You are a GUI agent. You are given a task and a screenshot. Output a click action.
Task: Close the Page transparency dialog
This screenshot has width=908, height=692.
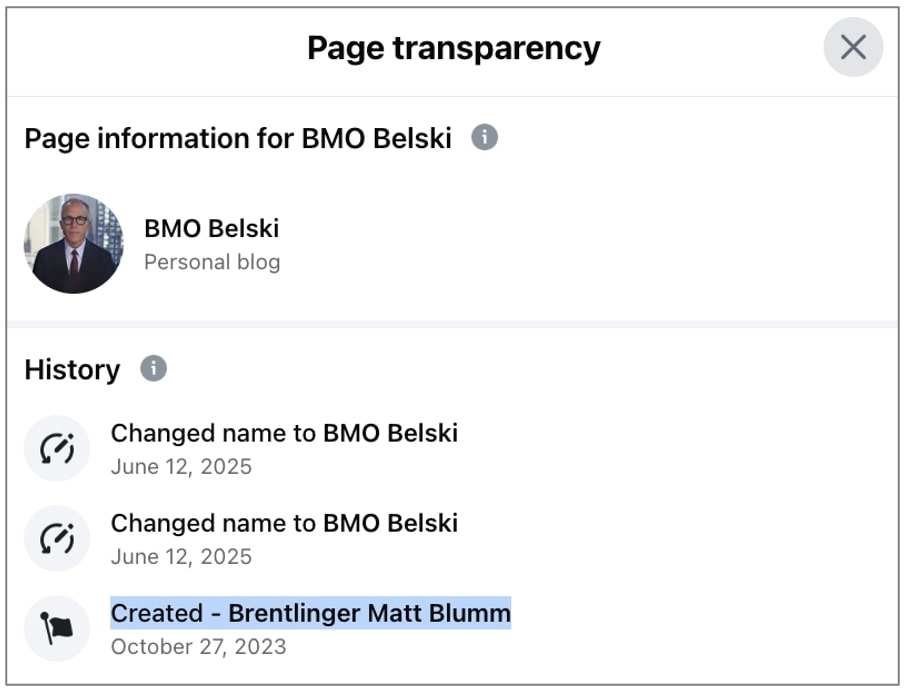click(853, 47)
